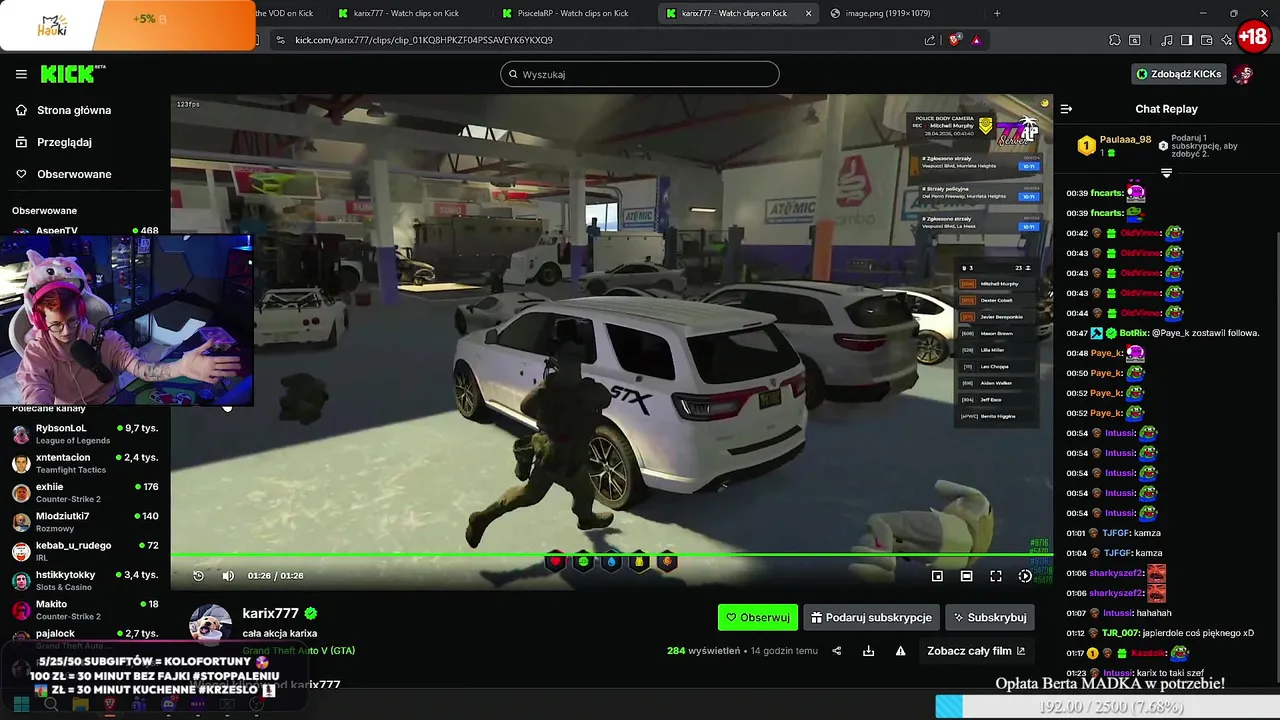Click the karix777 channel name under video
Screen dimensions: 1280x720
pyautogui.click(x=270, y=613)
